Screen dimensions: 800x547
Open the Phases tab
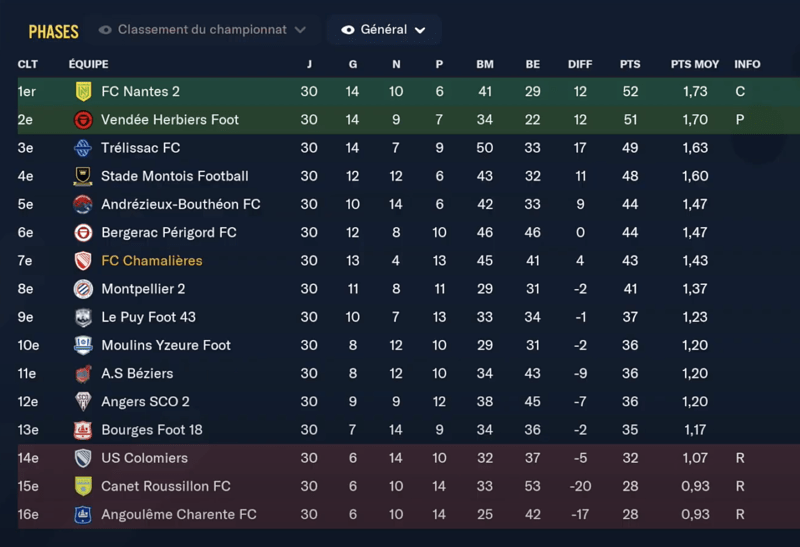[53, 32]
